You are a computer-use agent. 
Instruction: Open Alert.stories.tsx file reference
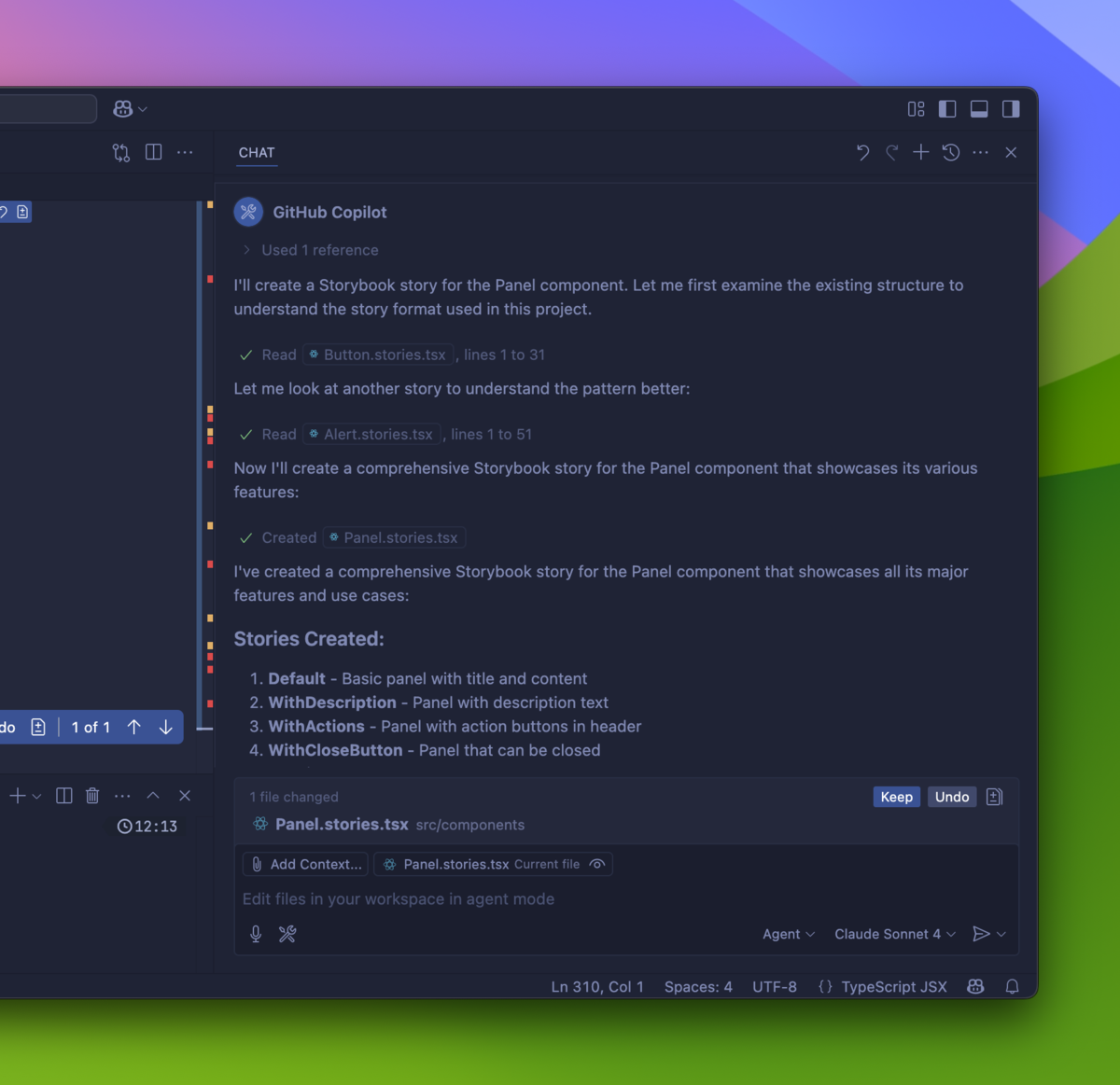pos(371,434)
